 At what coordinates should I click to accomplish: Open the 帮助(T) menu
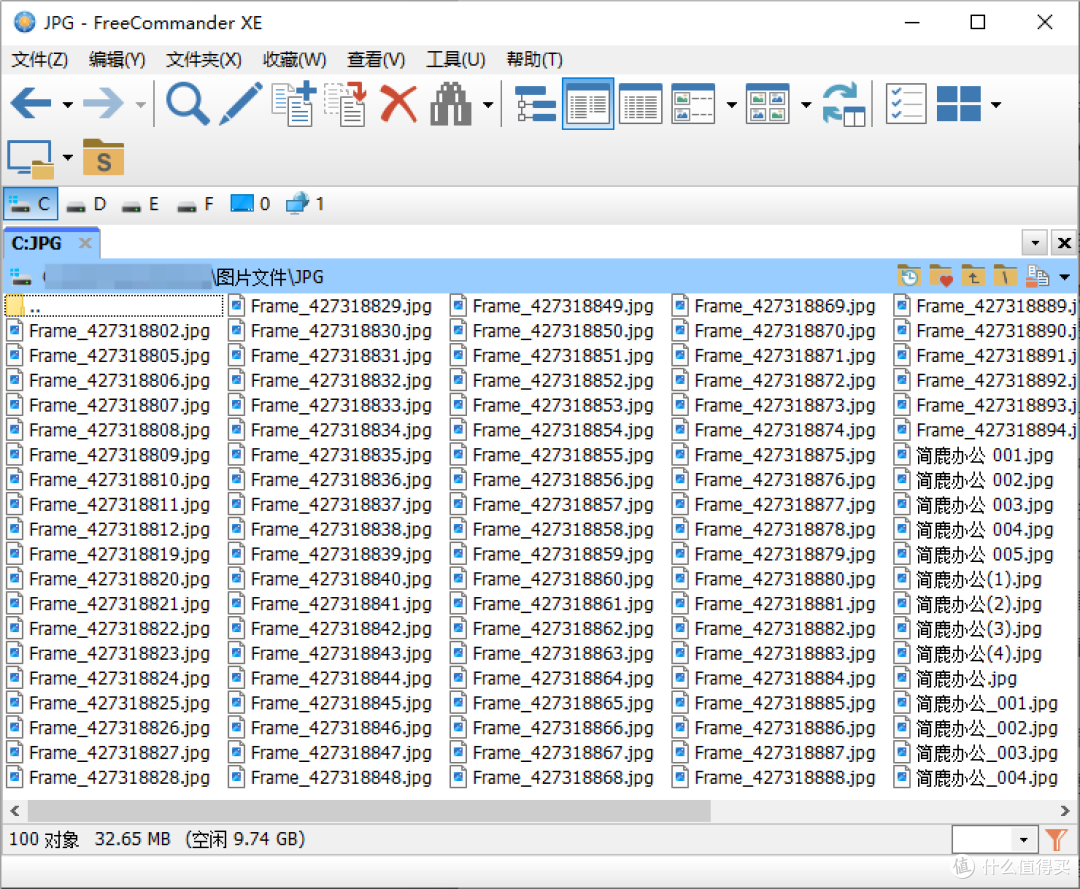click(534, 60)
